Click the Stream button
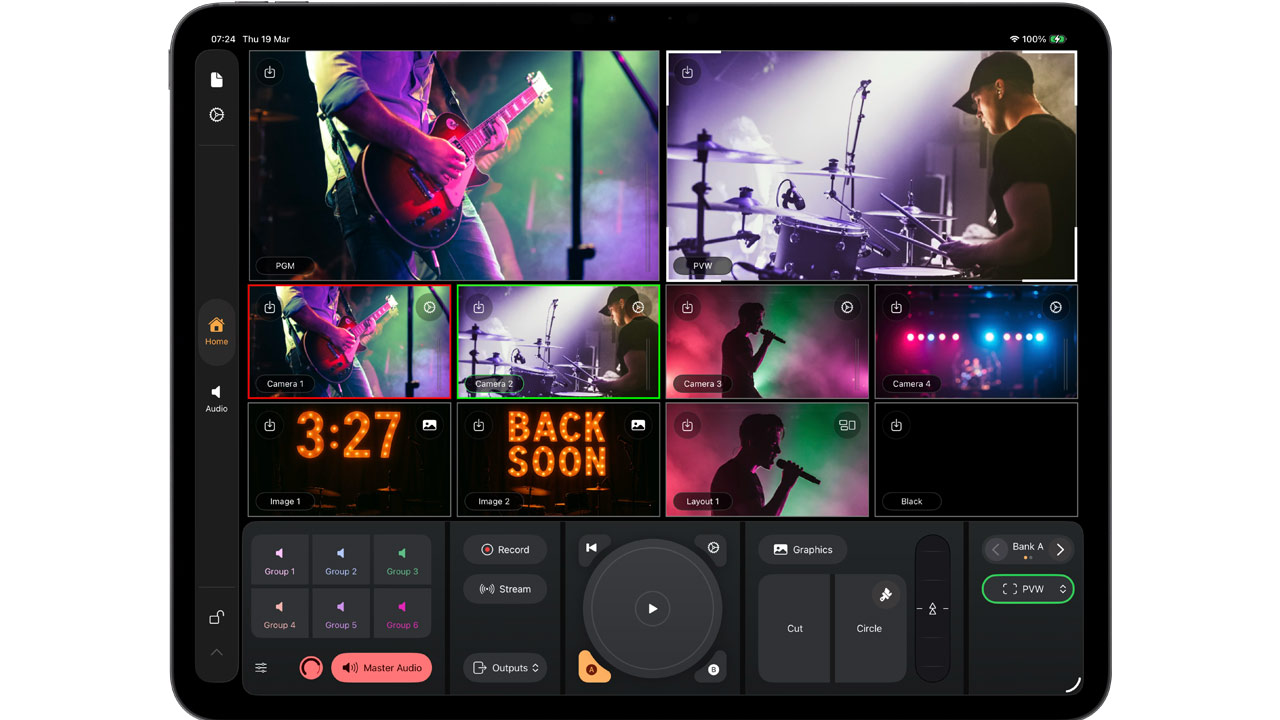The height and width of the screenshot is (720, 1280). [x=505, y=589]
